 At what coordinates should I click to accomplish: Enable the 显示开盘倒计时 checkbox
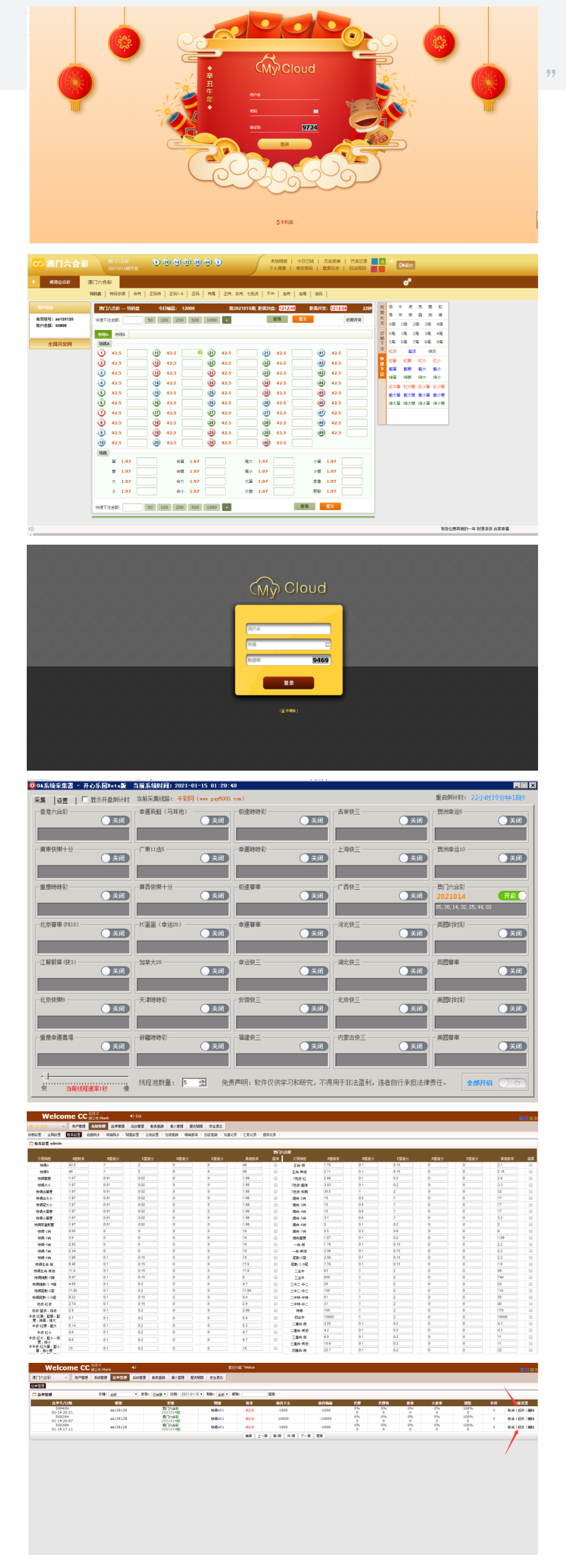point(84,799)
